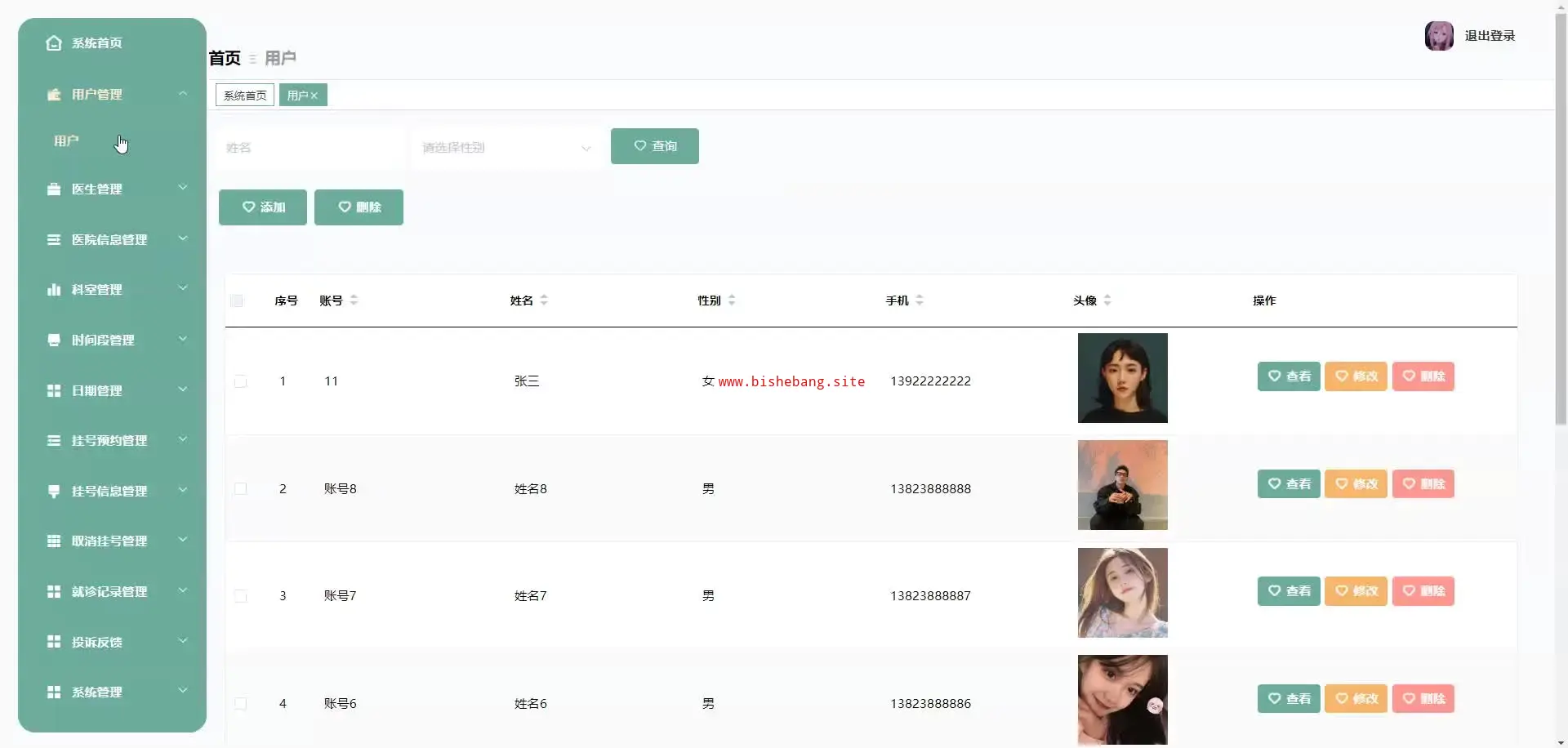Screen dimensions: 1568x748
Task: Click 查看 for user 姓名8
Action: (1289, 484)
